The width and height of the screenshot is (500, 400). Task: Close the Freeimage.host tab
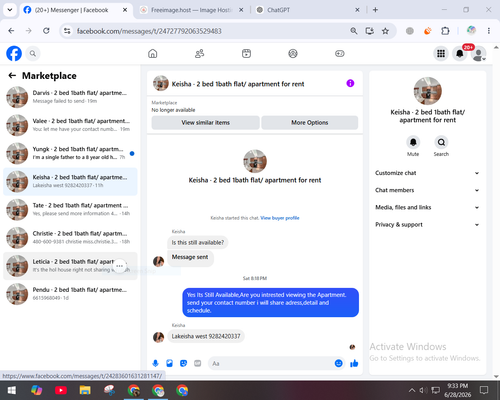pyautogui.click(x=241, y=10)
